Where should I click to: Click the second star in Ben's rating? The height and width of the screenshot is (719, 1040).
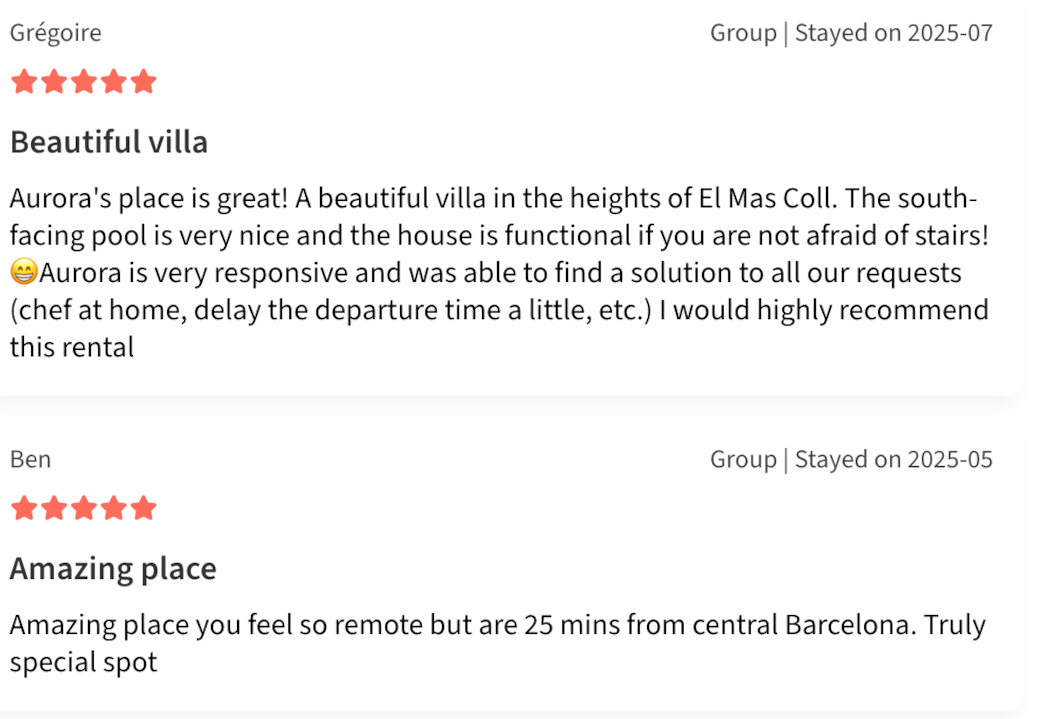54,509
